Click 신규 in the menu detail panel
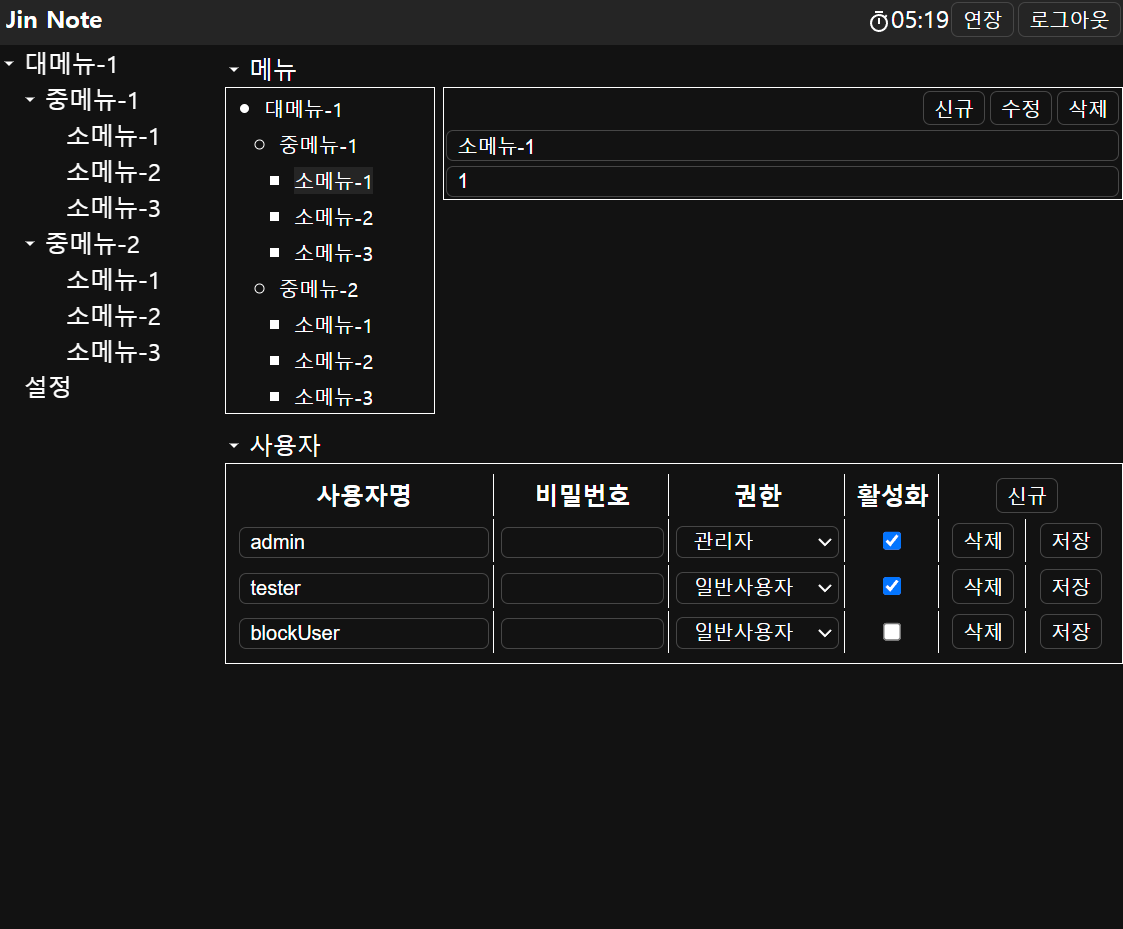 pyautogui.click(x=953, y=108)
